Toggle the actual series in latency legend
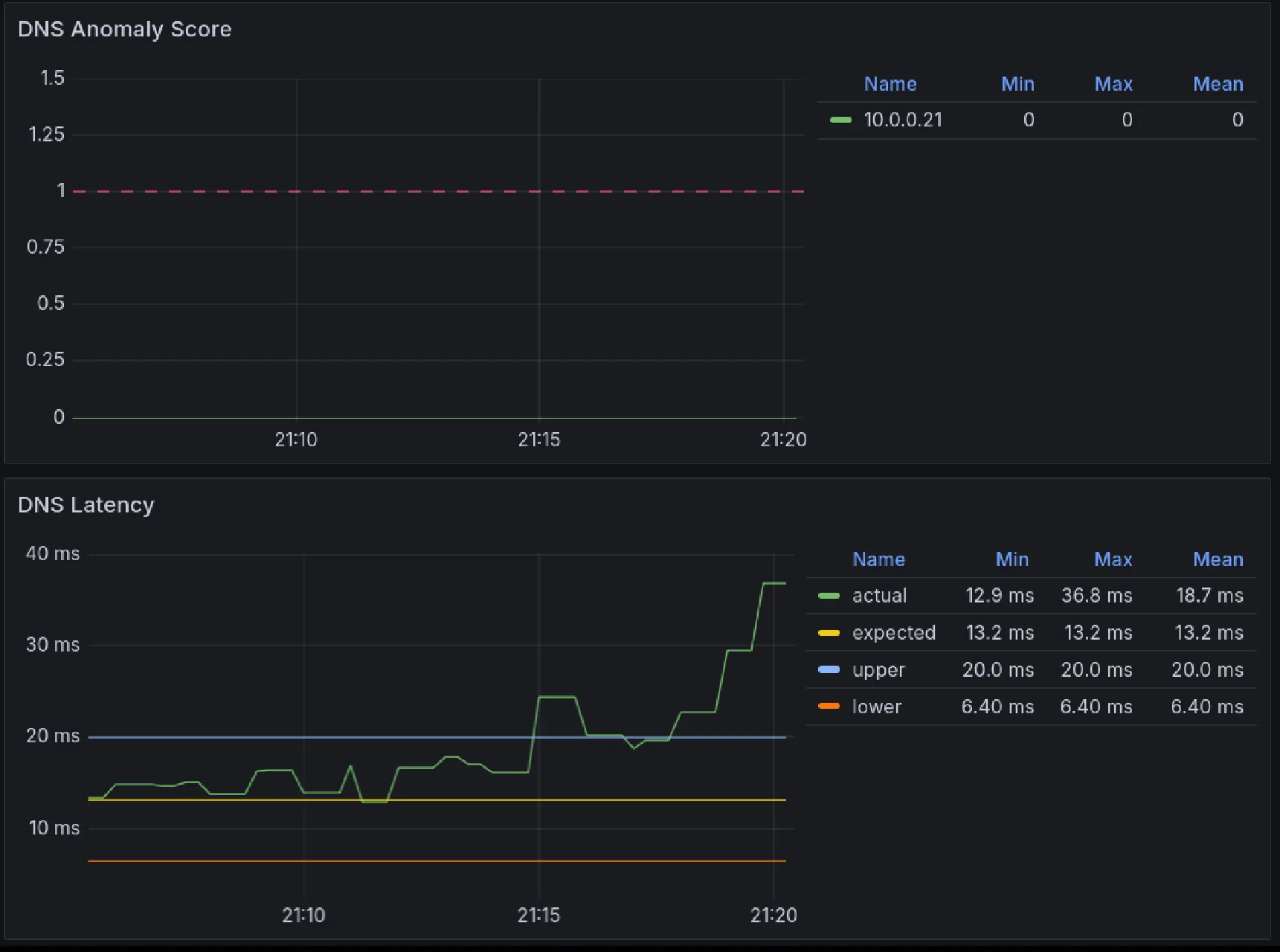 (879, 596)
